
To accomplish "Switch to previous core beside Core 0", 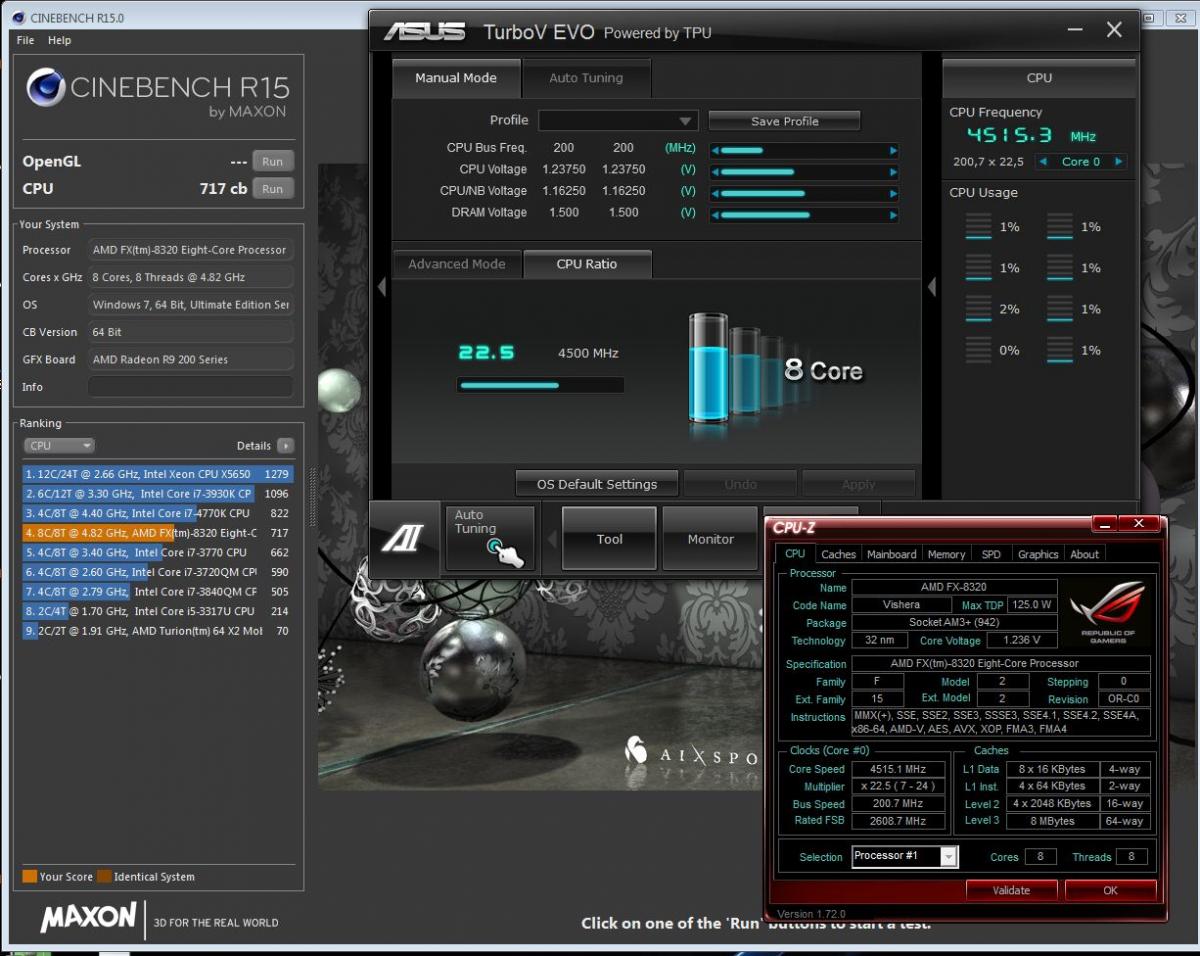I will pos(1044,162).
